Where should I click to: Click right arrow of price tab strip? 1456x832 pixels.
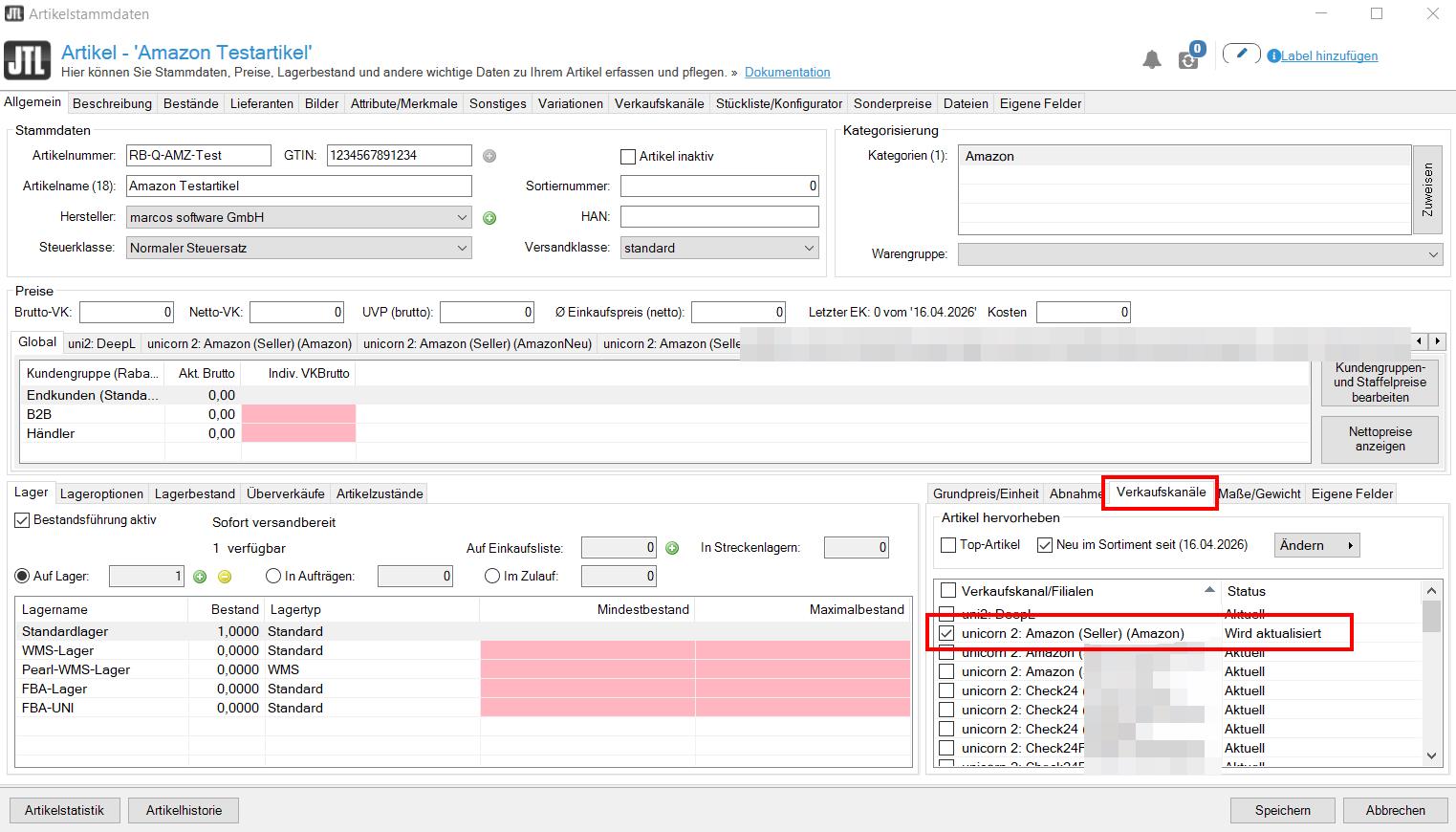click(1437, 341)
